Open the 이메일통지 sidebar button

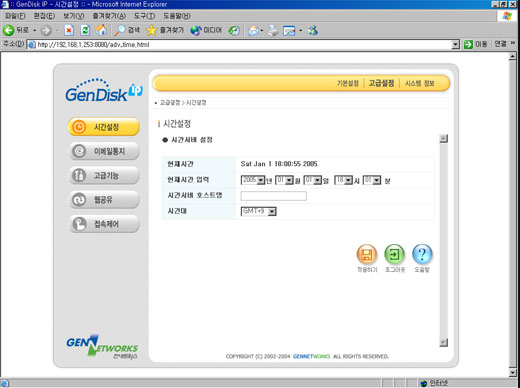pos(104,151)
